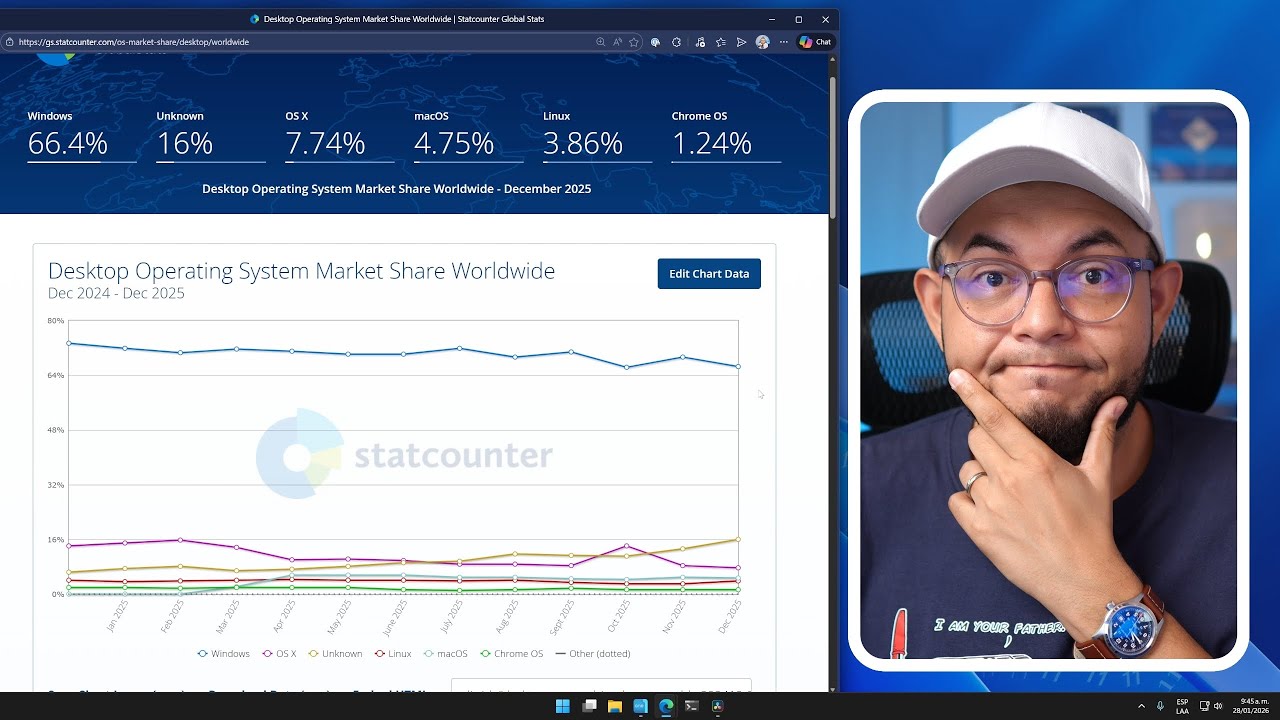Open the Terminal app on the taskbar

(692, 706)
